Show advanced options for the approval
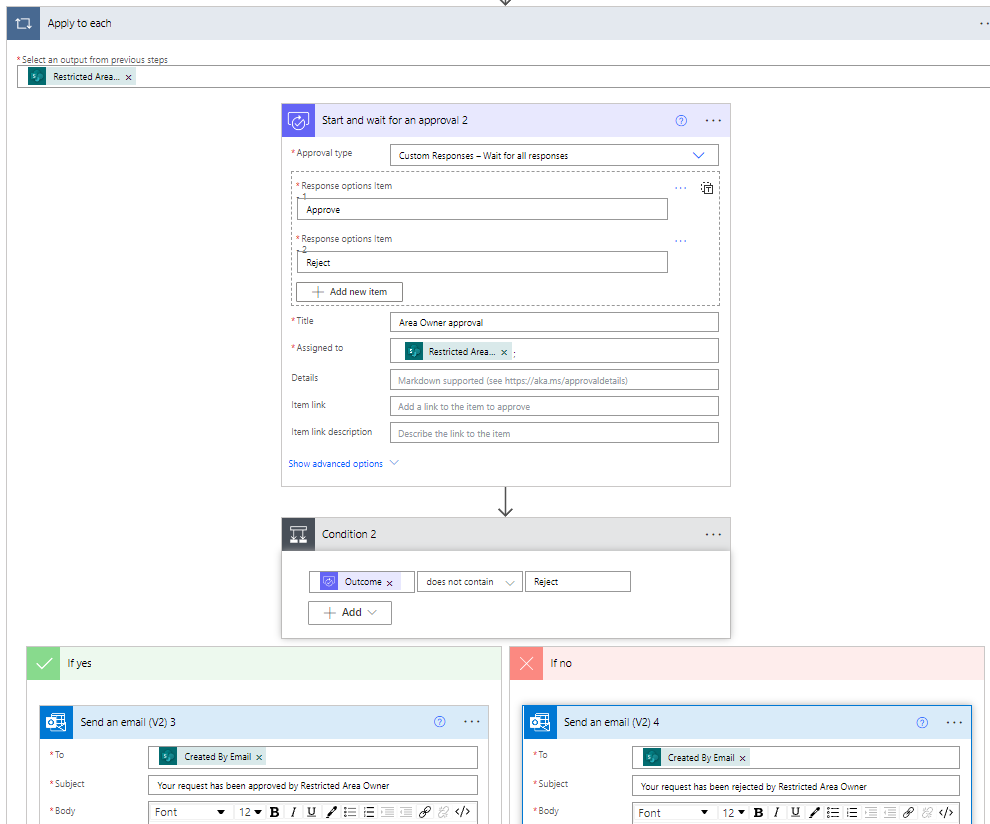Screen dimensions: 990x824 [x=336, y=463]
